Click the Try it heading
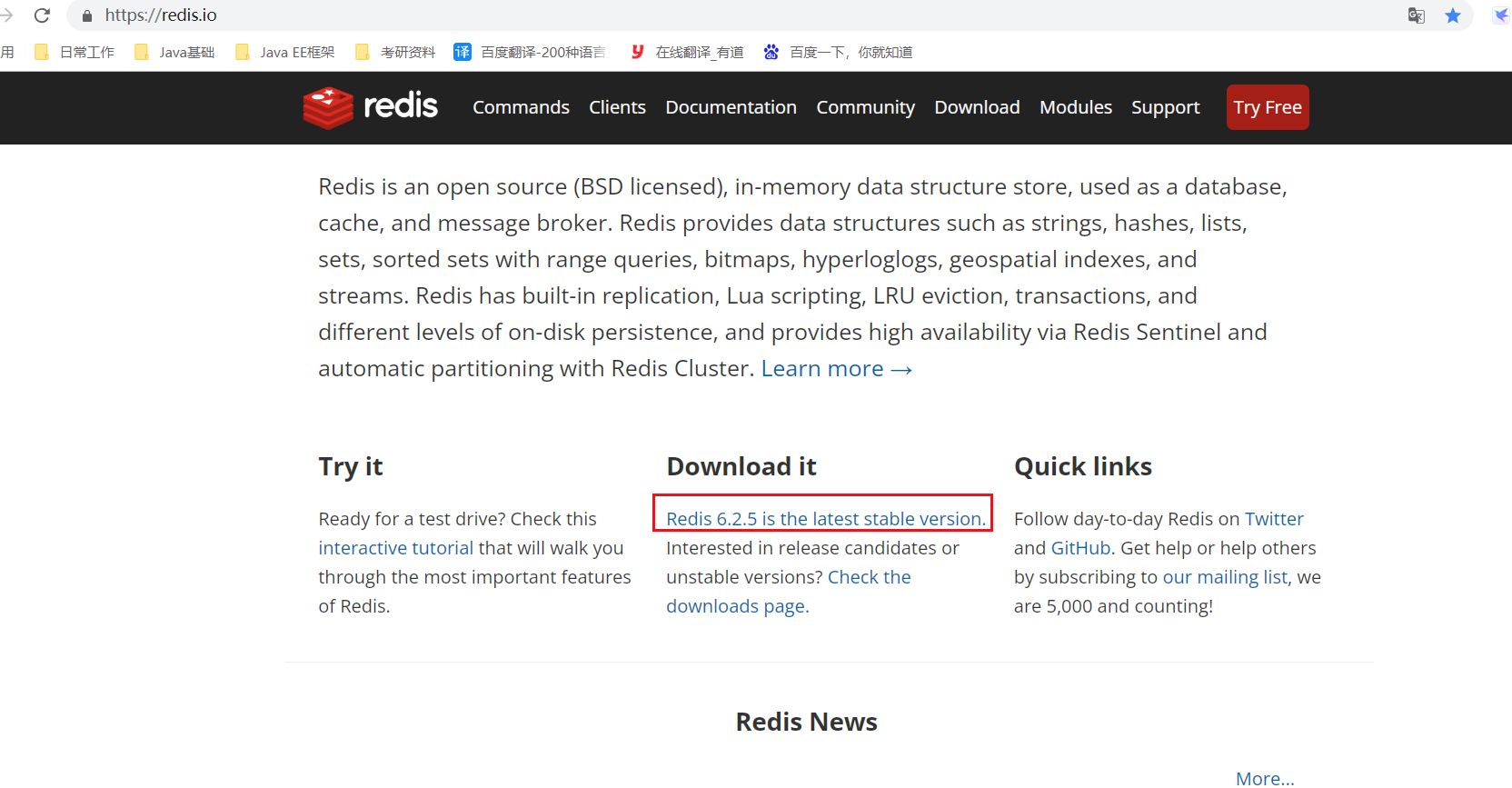1512x788 pixels. point(351,466)
